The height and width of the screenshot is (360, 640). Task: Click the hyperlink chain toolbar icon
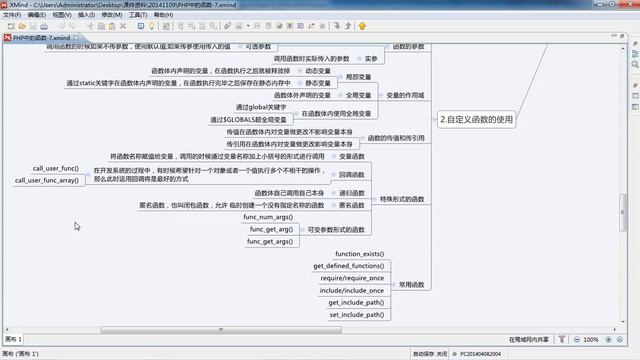[x=227, y=26]
